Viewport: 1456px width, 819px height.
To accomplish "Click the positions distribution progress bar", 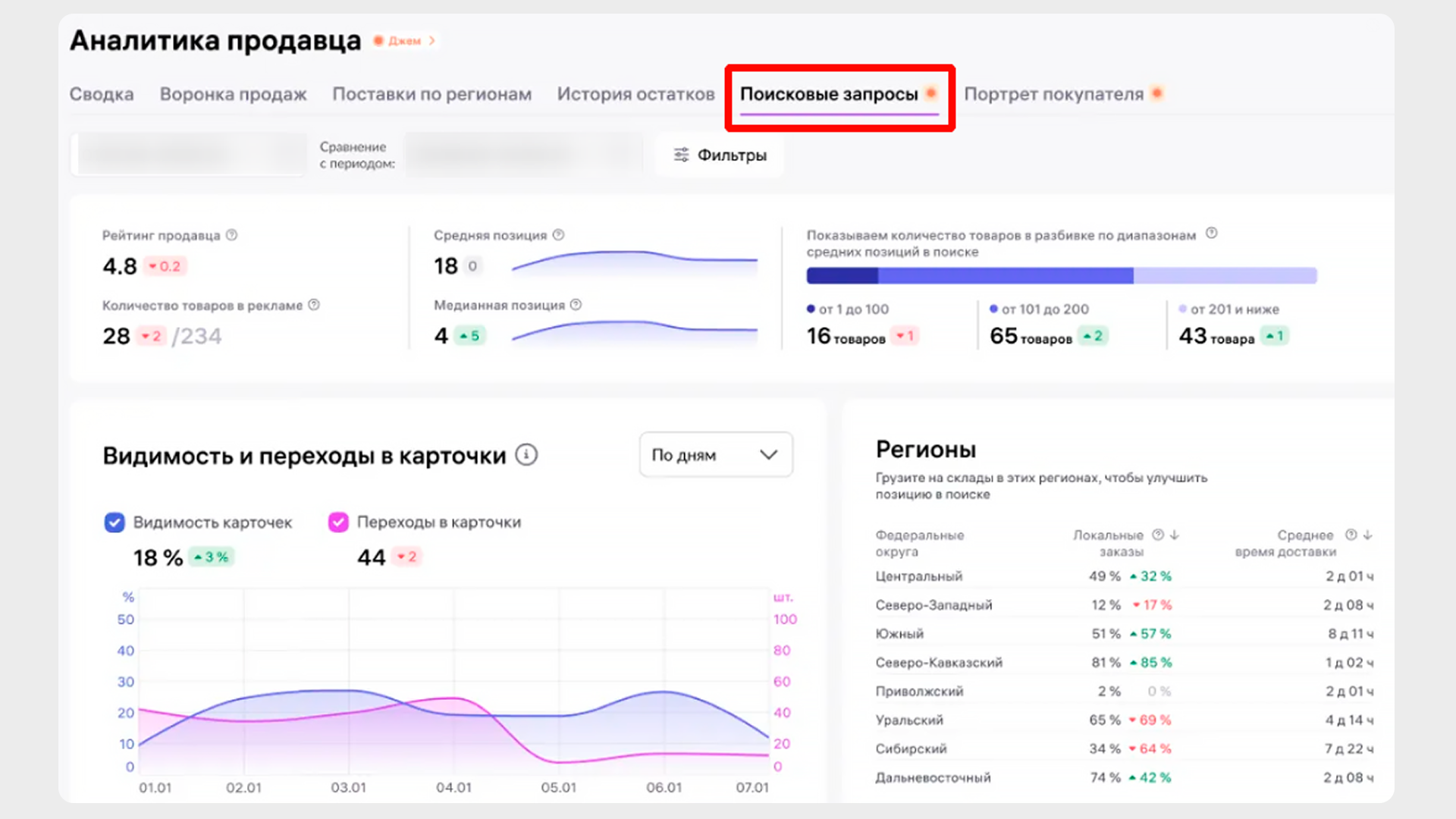I will tap(1061, 276).
